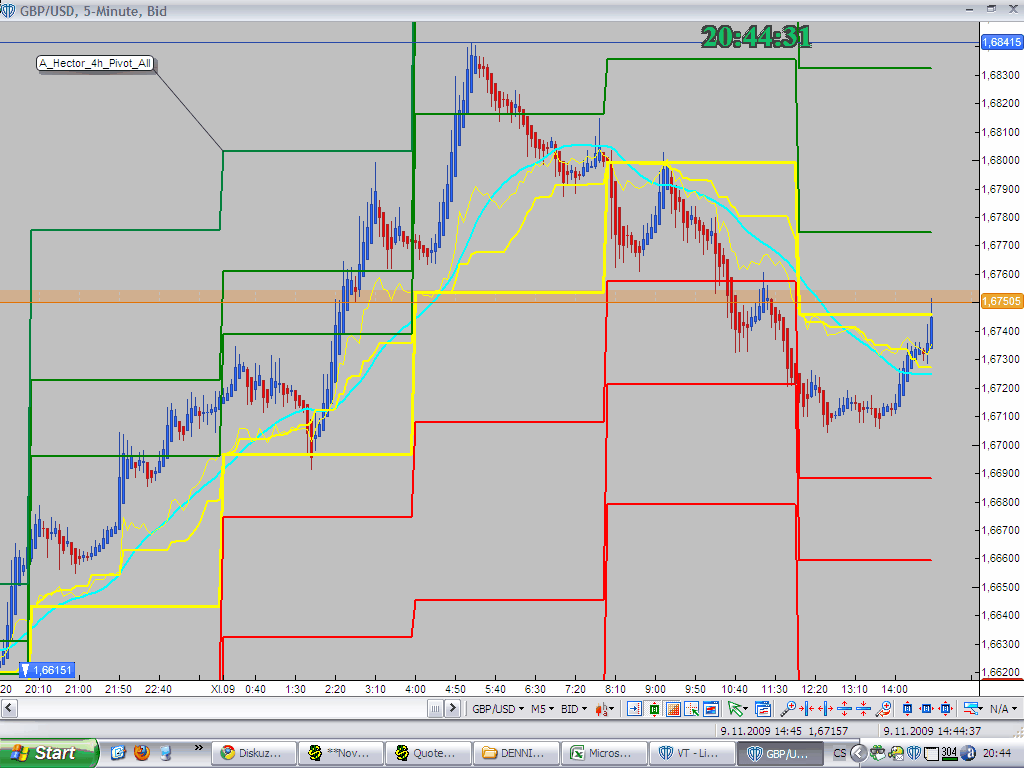This screenshot has width=1024, height=768.
Task: Click the vertical fit chart icon
Action: 907,709
